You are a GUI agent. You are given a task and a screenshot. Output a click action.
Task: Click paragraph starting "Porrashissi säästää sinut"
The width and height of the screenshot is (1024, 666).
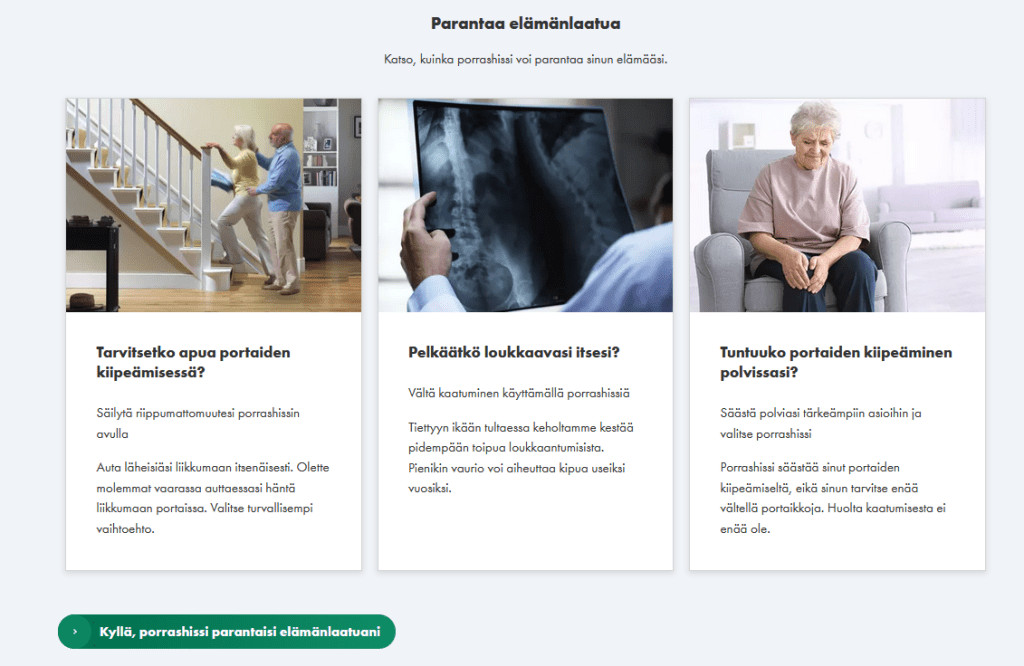pos(833,498)
